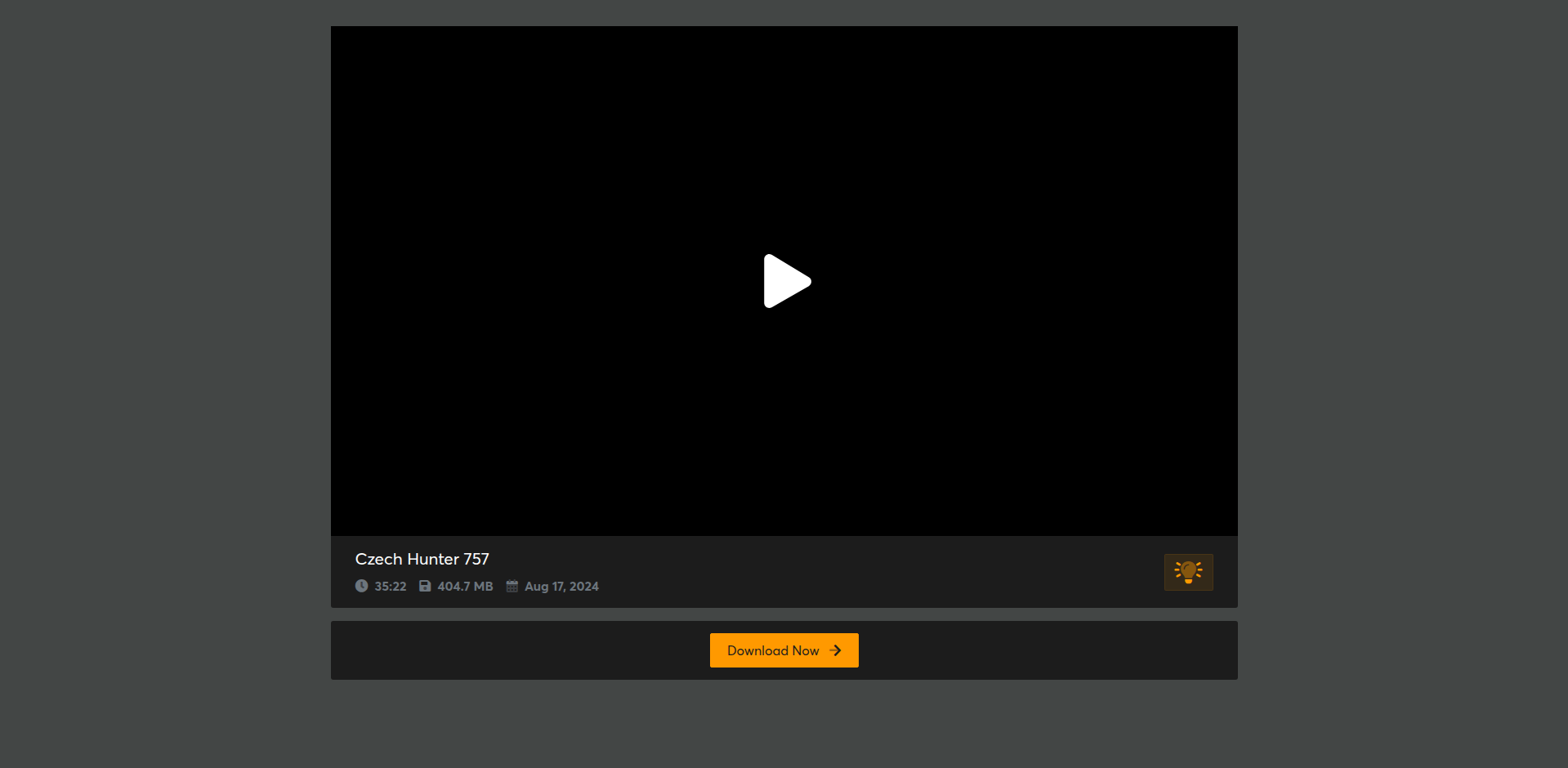Click the "Aug 17, 2024" upload date

(x=561, y=587)
